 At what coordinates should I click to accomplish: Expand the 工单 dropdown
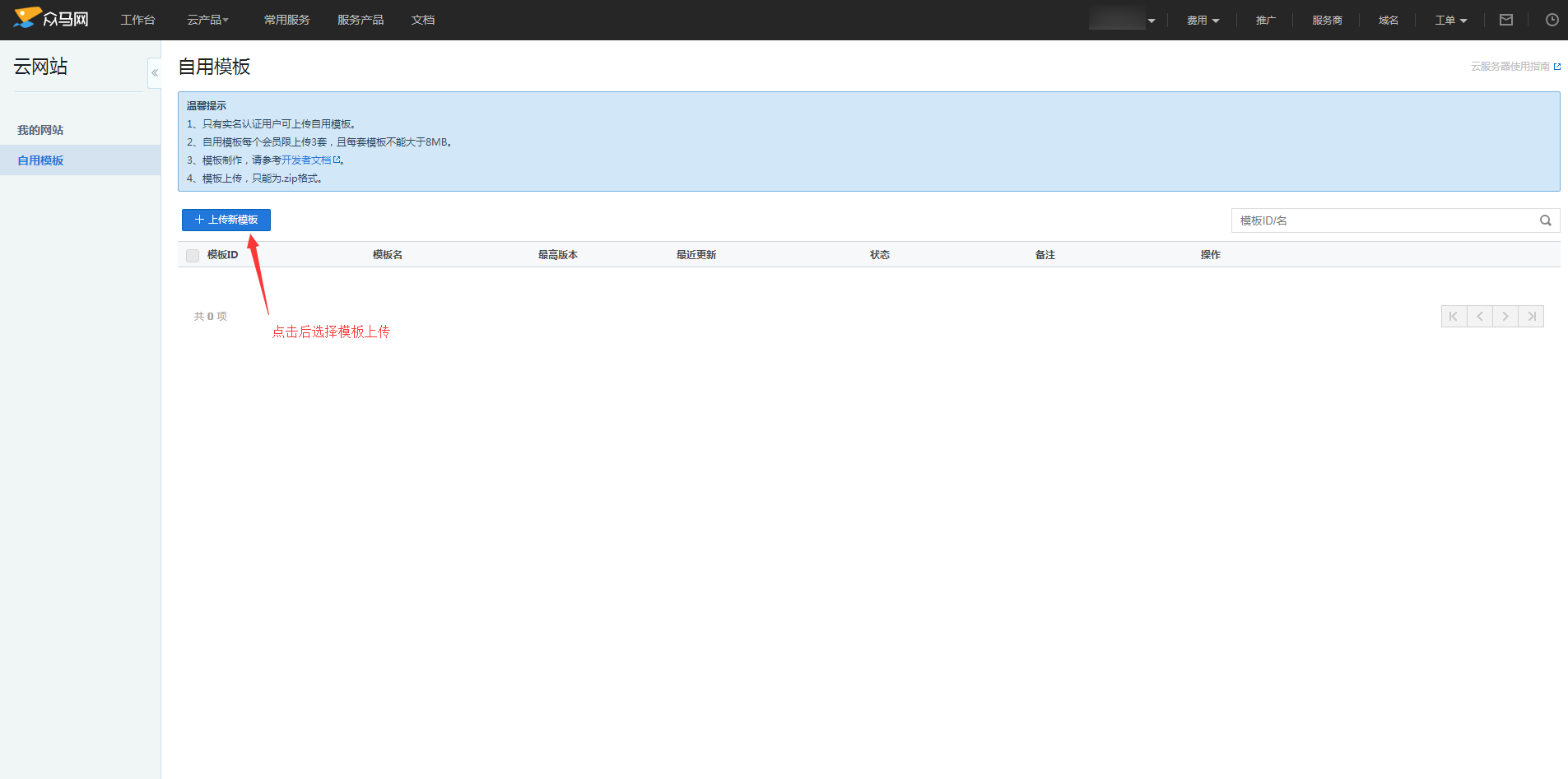coord(1451,20)
